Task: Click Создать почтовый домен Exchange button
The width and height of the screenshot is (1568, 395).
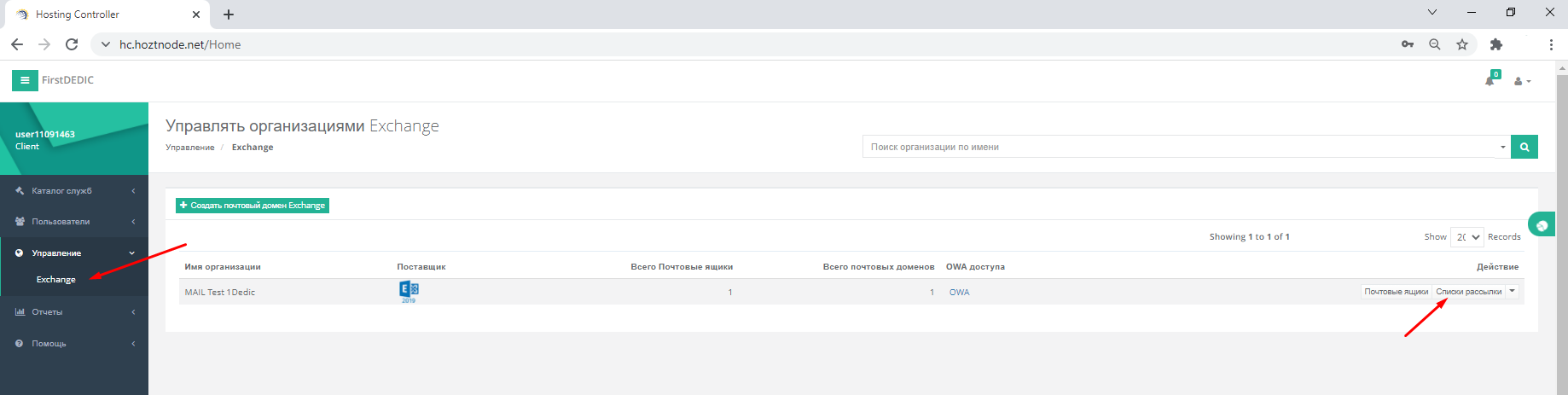Action: tap(253, 206)
